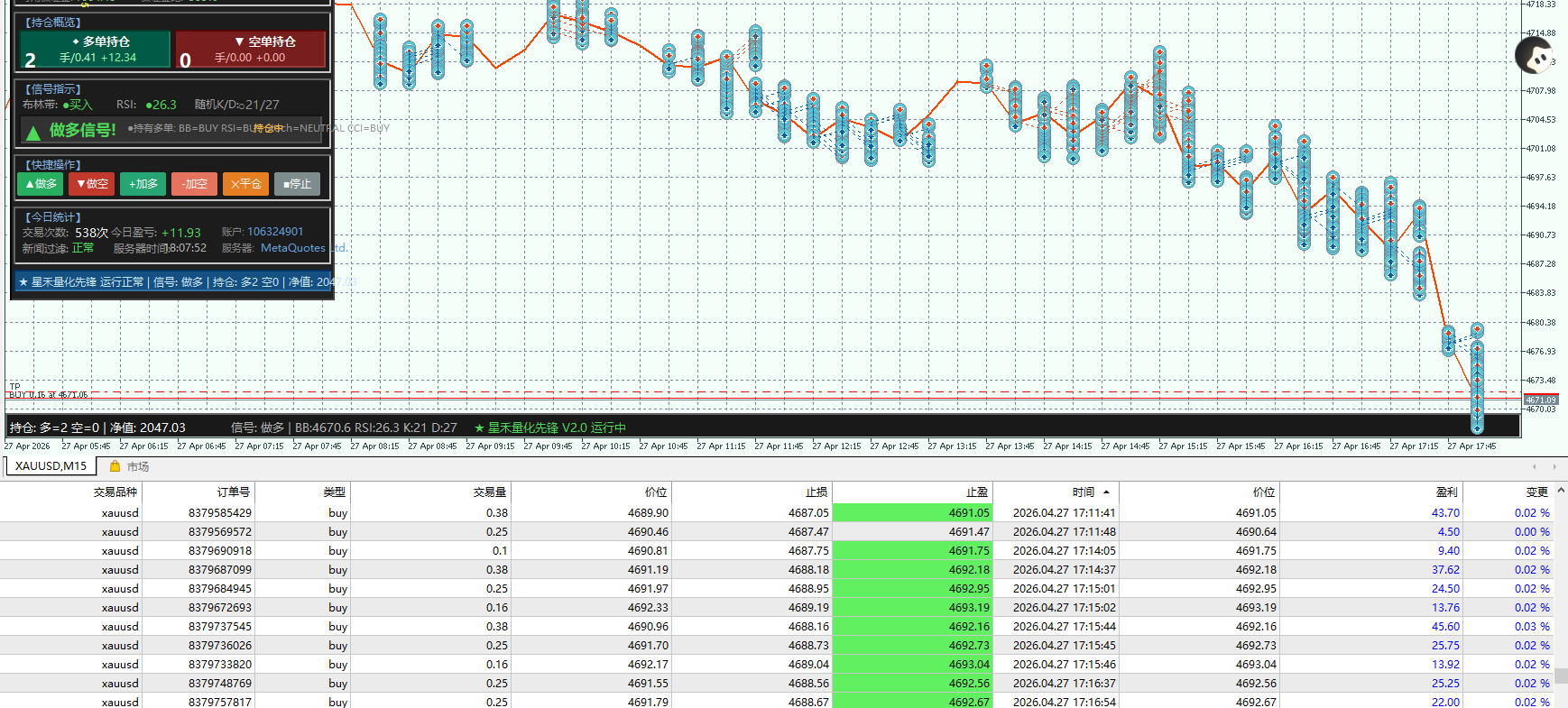Select order row 8379585429
The width and height of the screenshot is (1568, 708).
[220, 512]
